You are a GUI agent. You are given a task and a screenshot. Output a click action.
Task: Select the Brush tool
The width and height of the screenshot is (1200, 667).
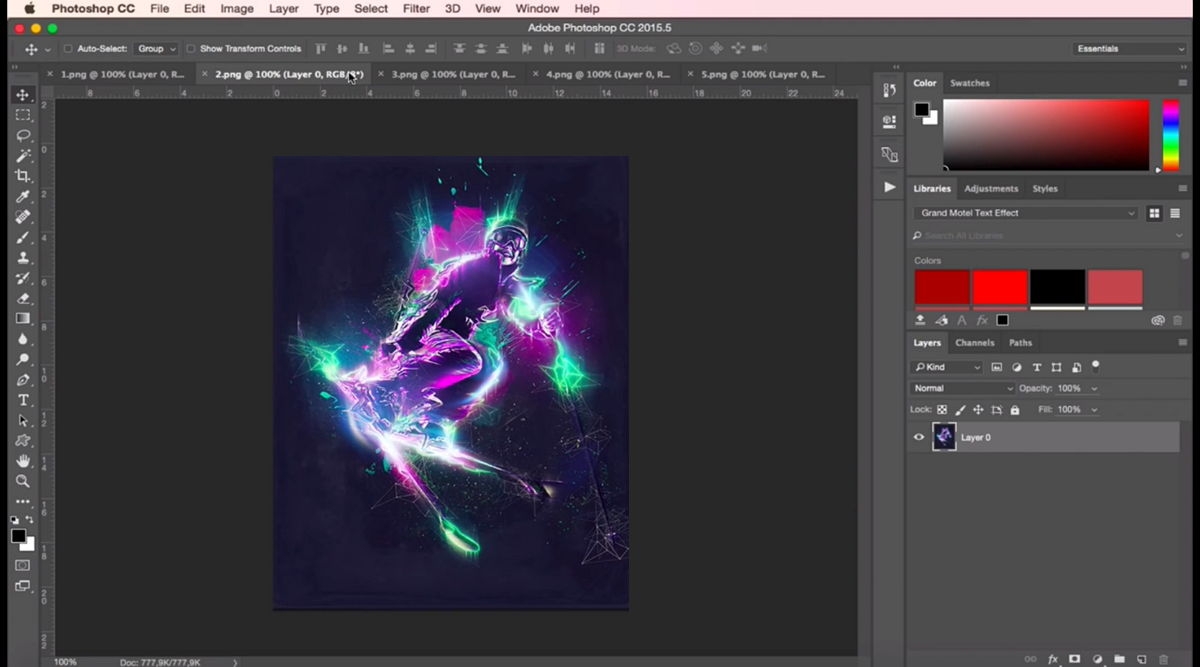pos(23,237)
